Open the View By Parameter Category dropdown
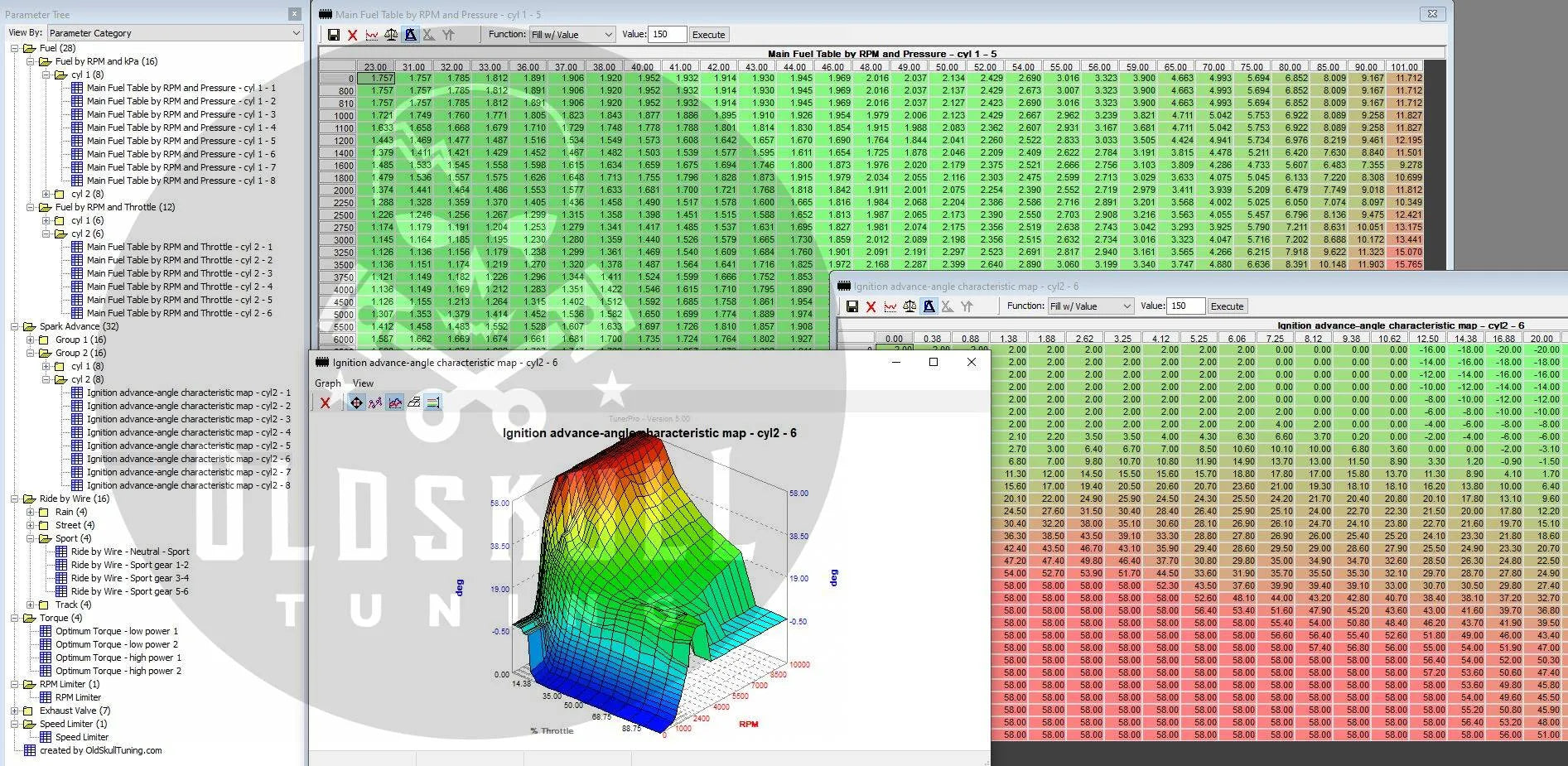Screen dimensions: 1568x766 (174, 33)
